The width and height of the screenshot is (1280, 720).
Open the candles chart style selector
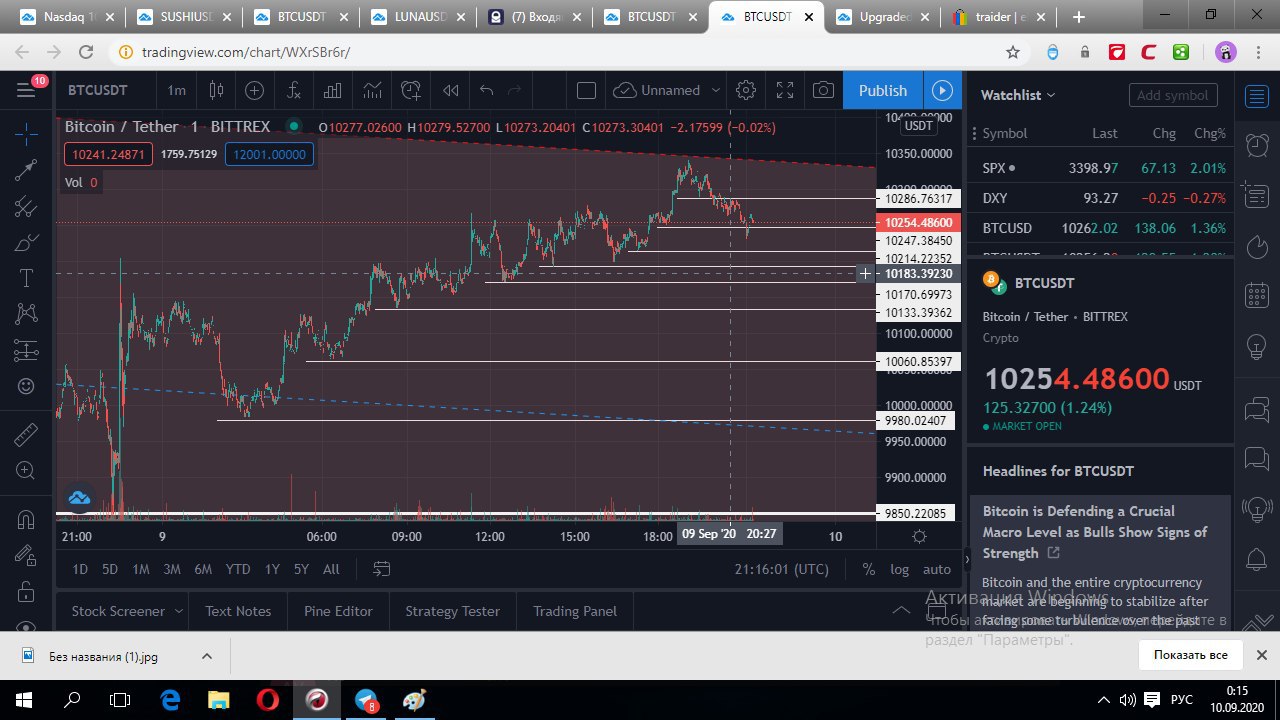point(216,90)
